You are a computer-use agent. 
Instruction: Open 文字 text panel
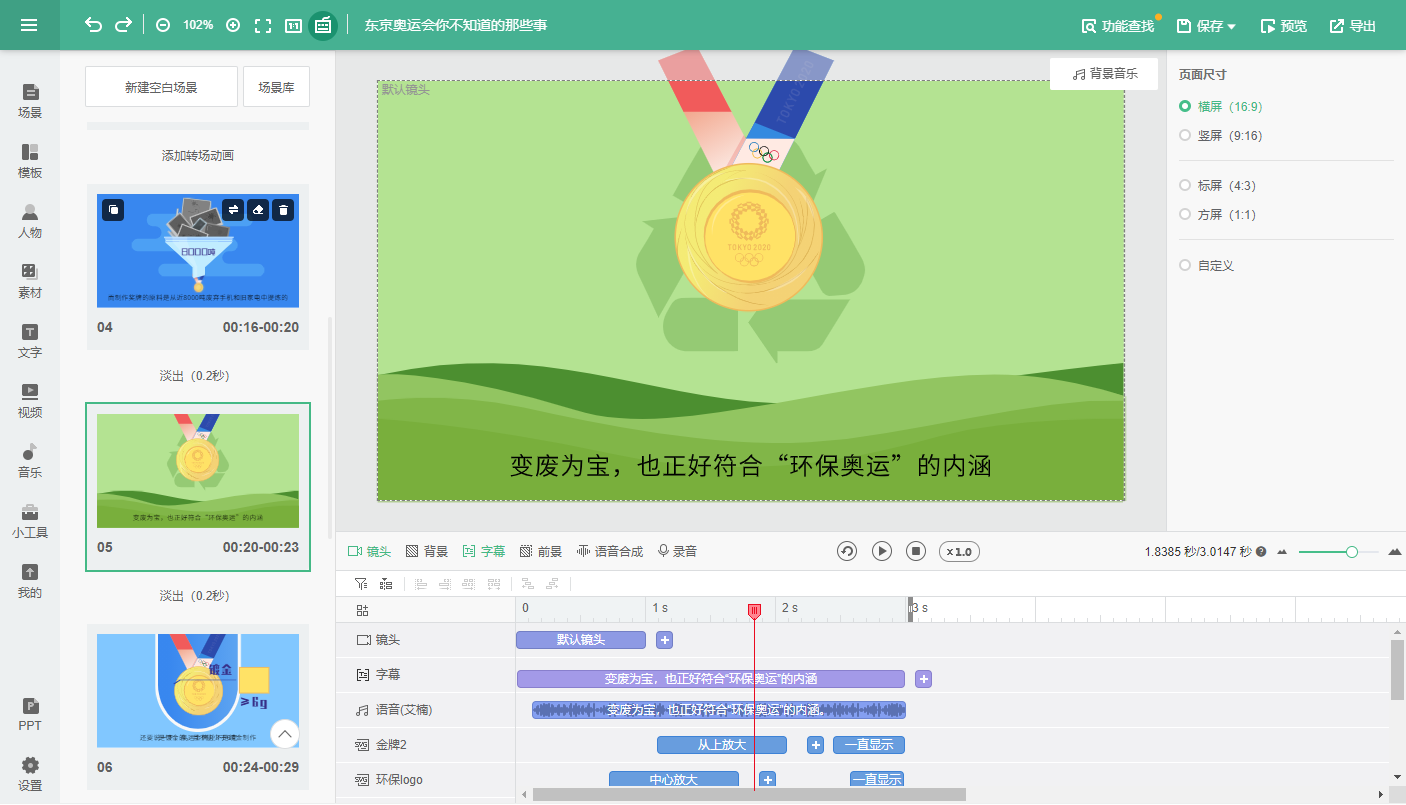tap(30, 341)
